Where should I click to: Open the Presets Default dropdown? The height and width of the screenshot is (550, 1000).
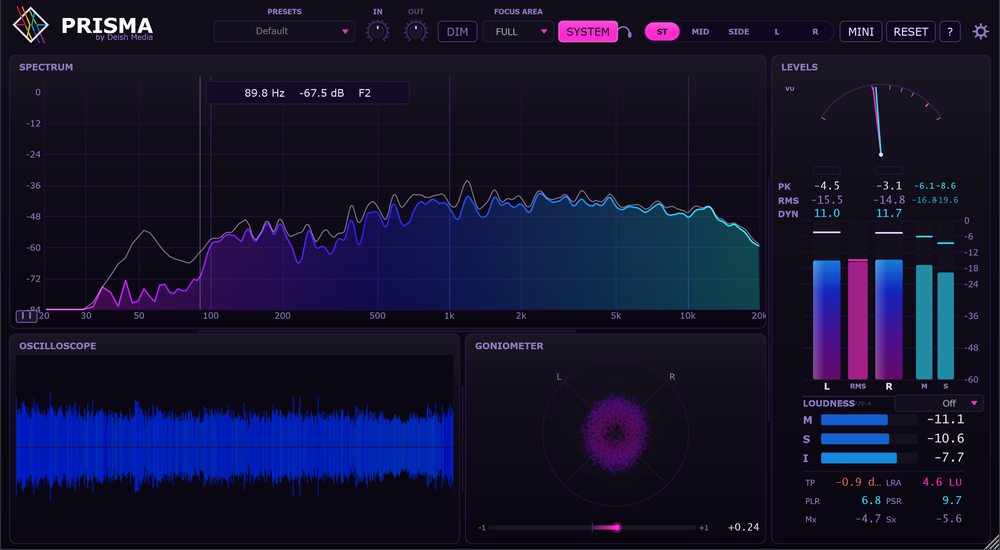[284, 31]
